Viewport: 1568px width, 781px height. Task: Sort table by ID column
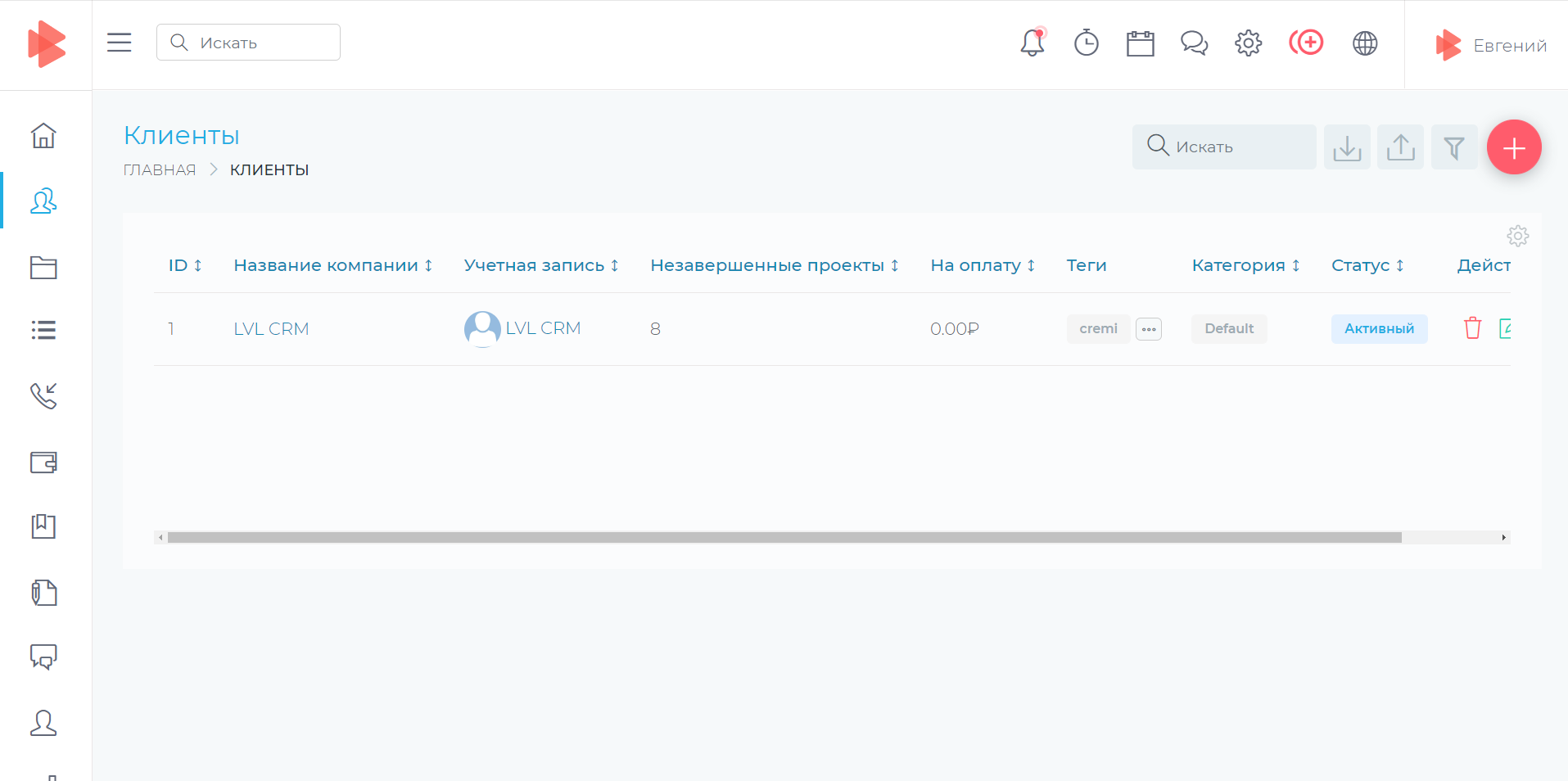[x=185, y=265]
